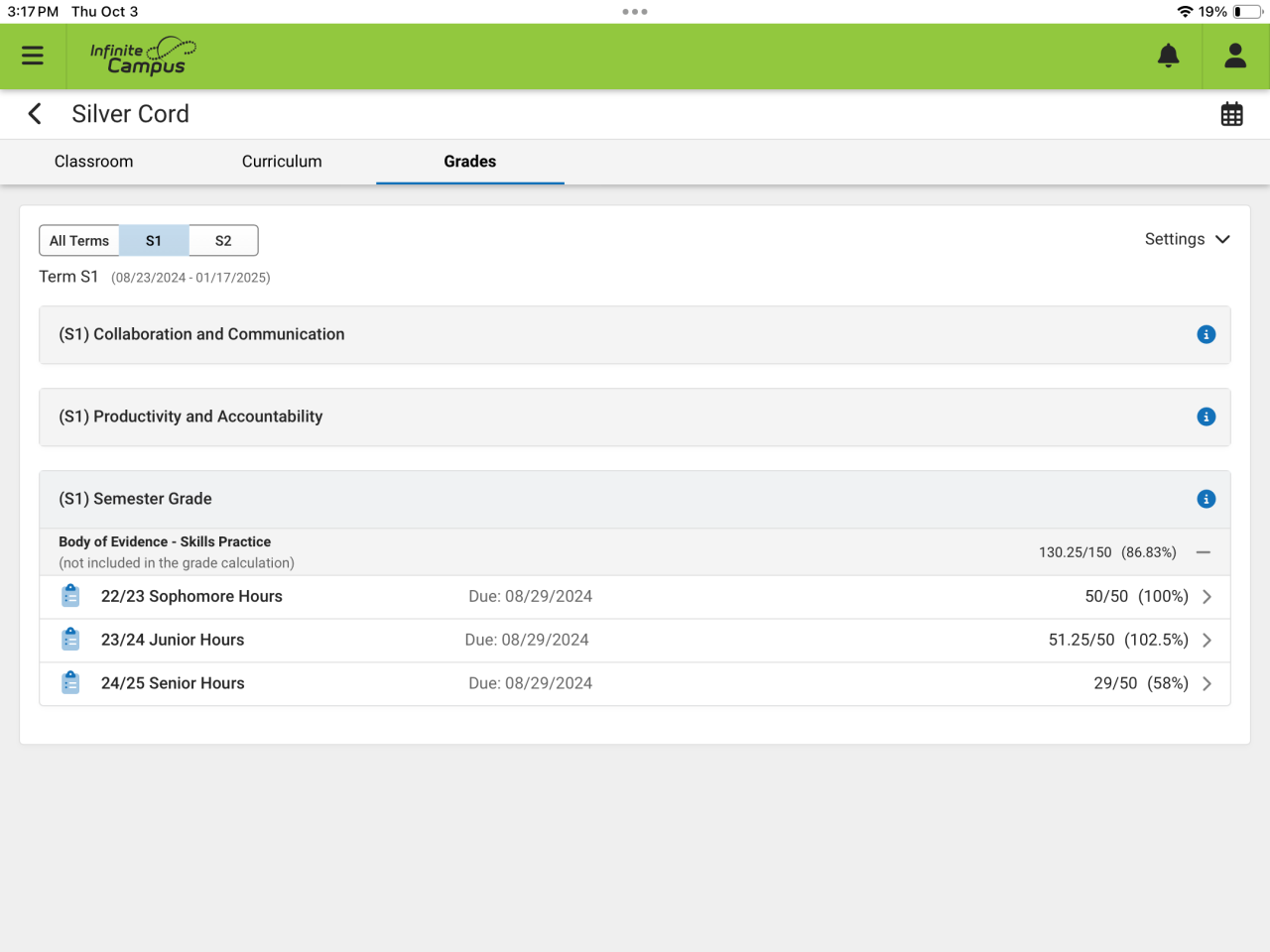
Task: Tap the battery status icon
Action: (1248, 12)
